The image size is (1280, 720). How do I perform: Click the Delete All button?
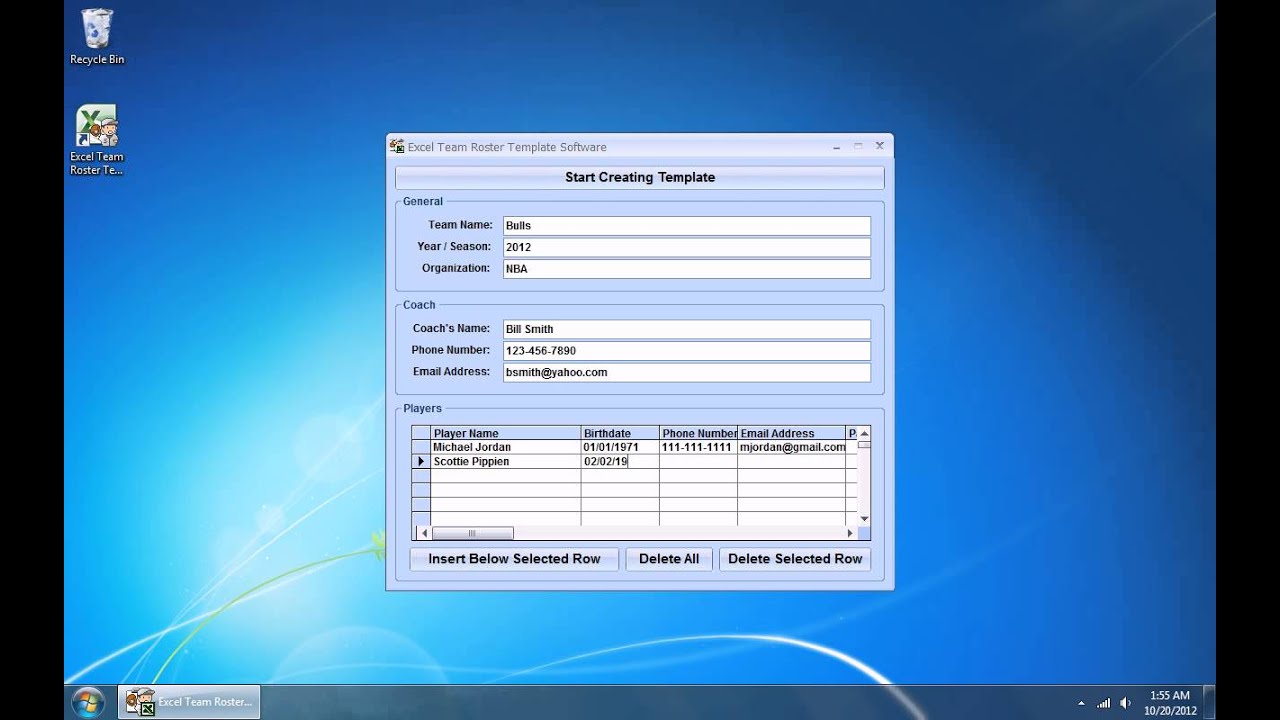click(669, 559)
